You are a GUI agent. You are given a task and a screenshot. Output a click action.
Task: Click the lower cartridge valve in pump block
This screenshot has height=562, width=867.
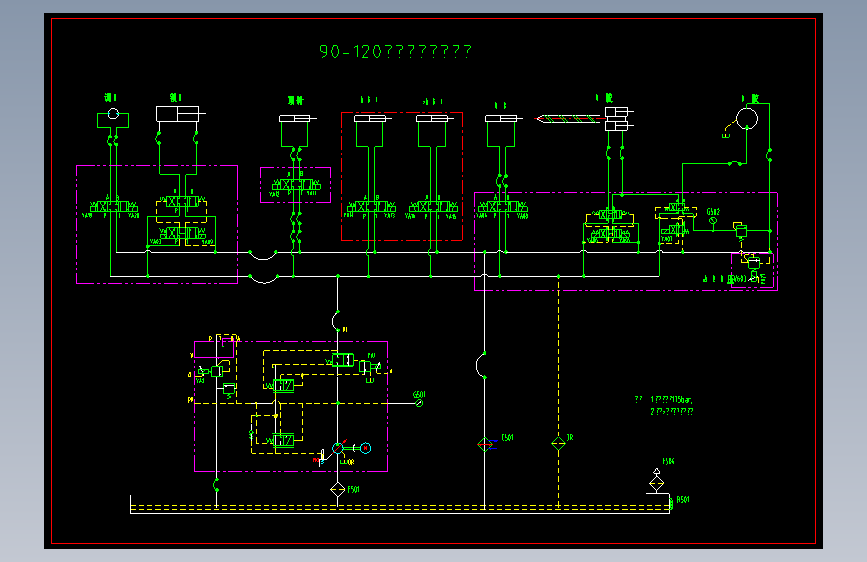pos(283,440)
